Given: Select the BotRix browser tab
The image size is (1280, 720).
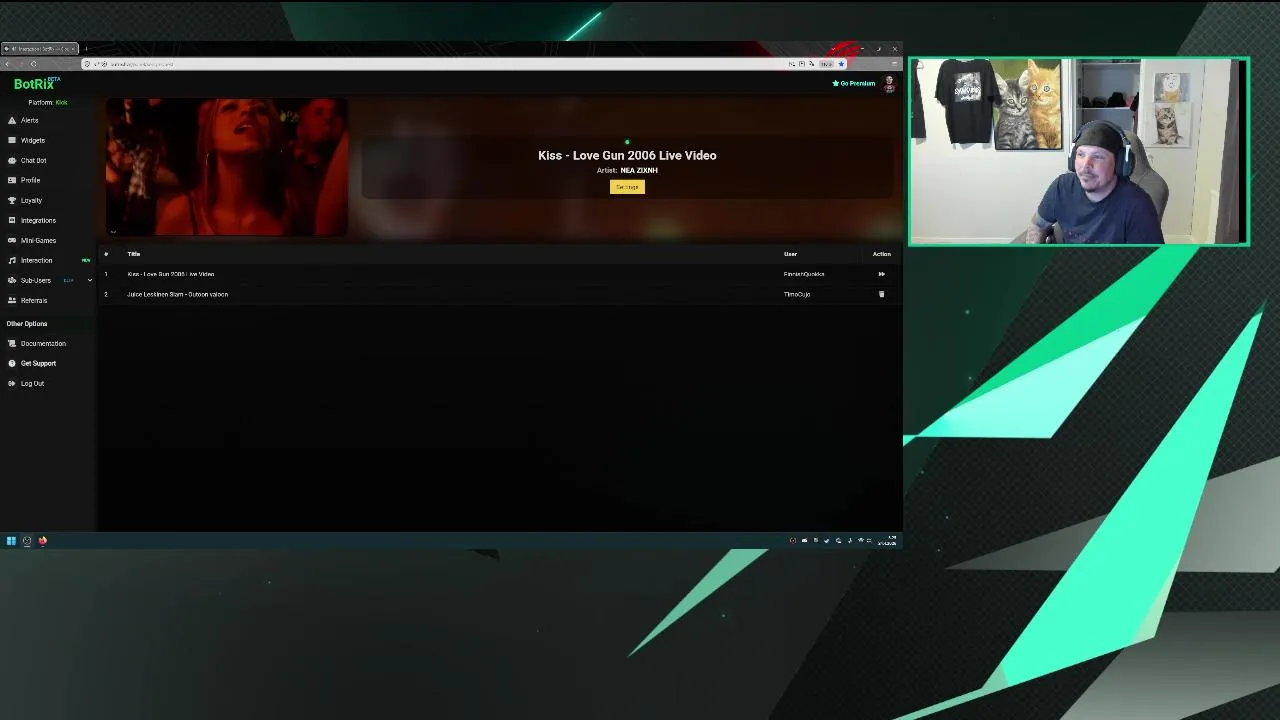Looking at the screenshot, I should [40, 48].
